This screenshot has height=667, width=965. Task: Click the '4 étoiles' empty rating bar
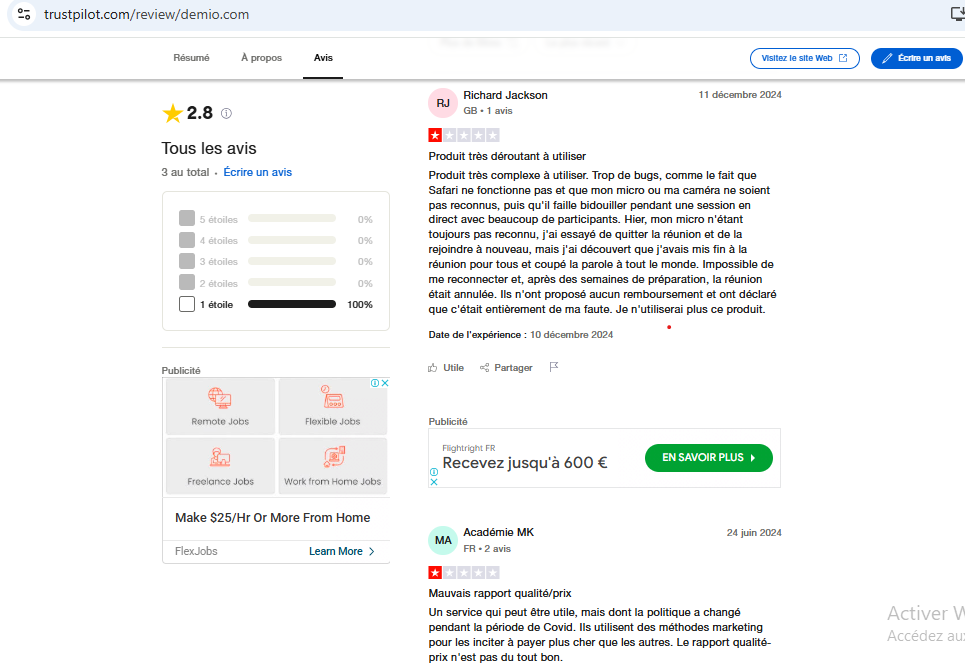tap(292, 240)
